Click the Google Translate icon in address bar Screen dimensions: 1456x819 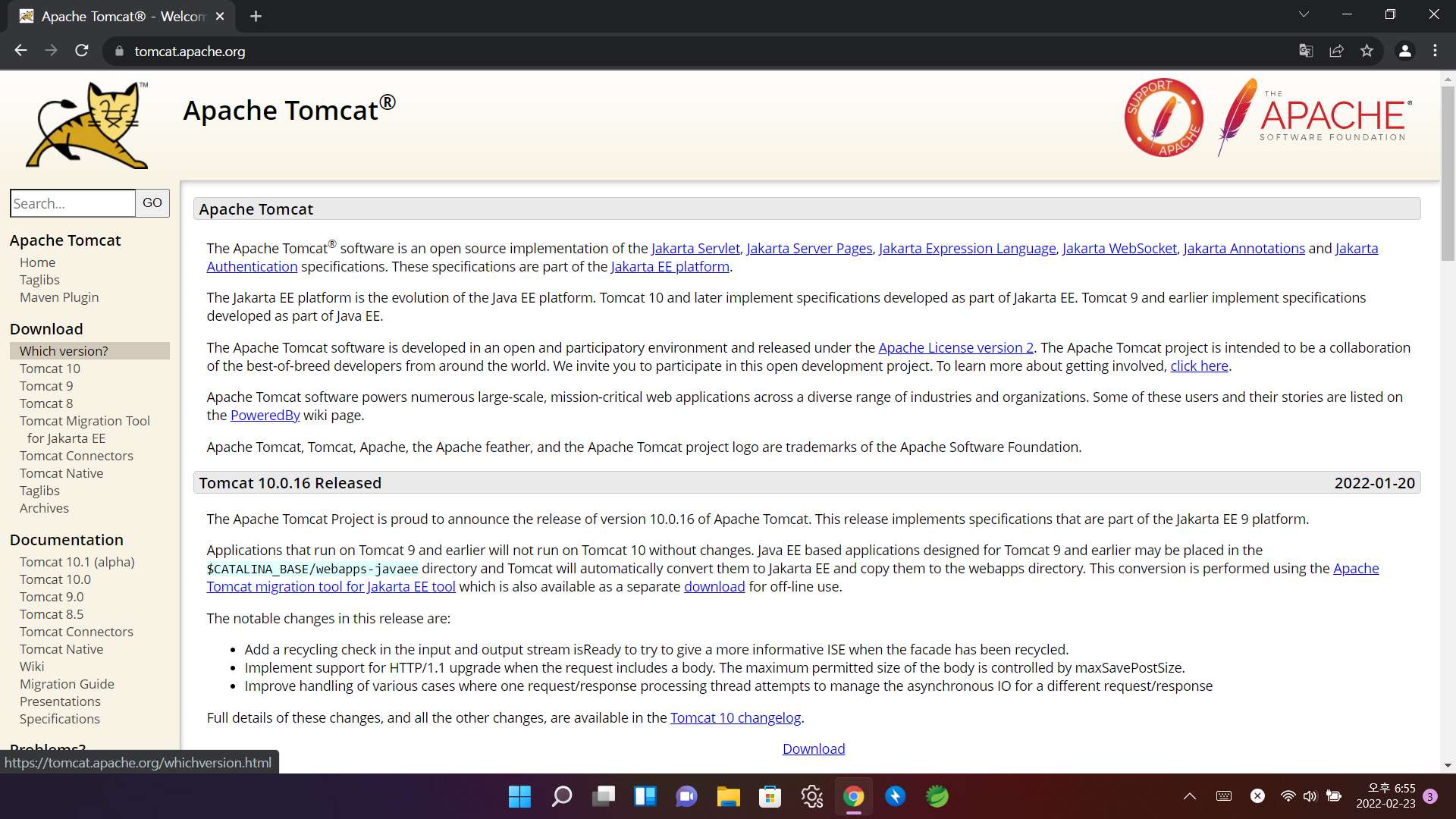click(1306, 51)
